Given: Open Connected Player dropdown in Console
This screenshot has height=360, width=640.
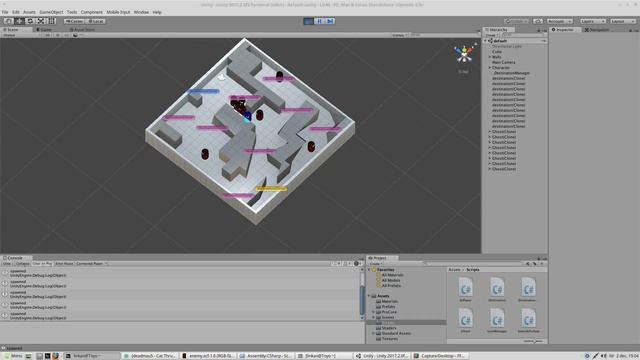Looking at the screenshot, I should [x=91, y=264].
